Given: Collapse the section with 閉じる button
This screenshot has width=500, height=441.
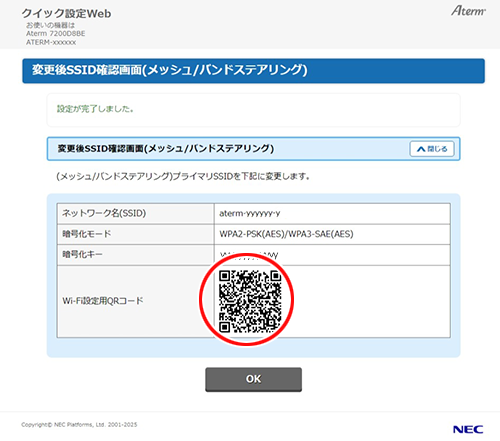Looking at the screenshot, I should click(432, 149).
